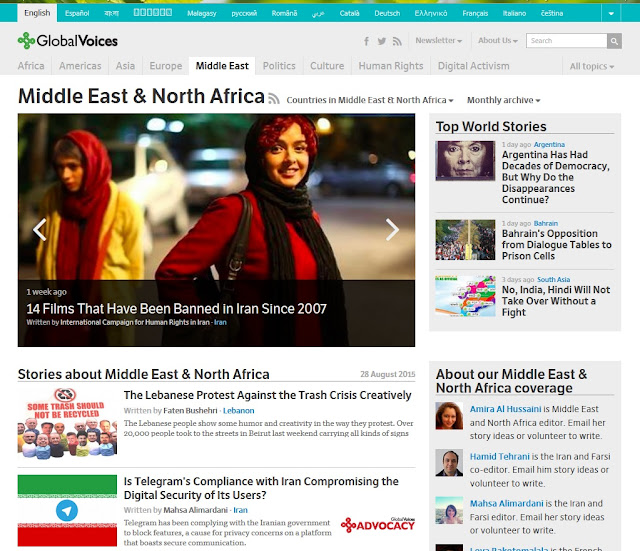The height and width of the screenshot is (551, 640).
Task: Click the India language map thumbnail
Action: pos(465,296)
